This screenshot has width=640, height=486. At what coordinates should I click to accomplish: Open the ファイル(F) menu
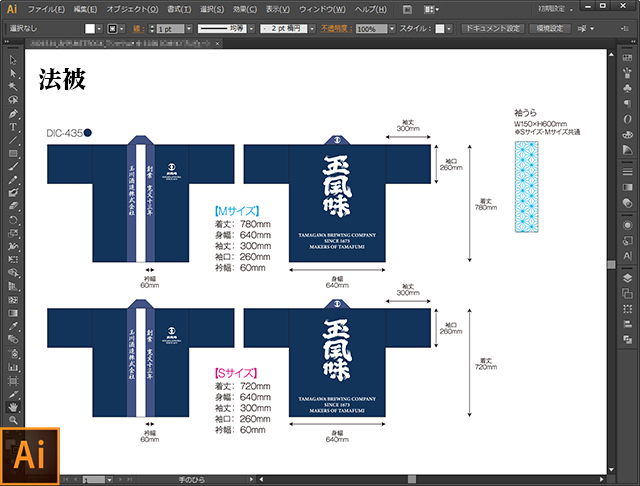tap(46, 9)
